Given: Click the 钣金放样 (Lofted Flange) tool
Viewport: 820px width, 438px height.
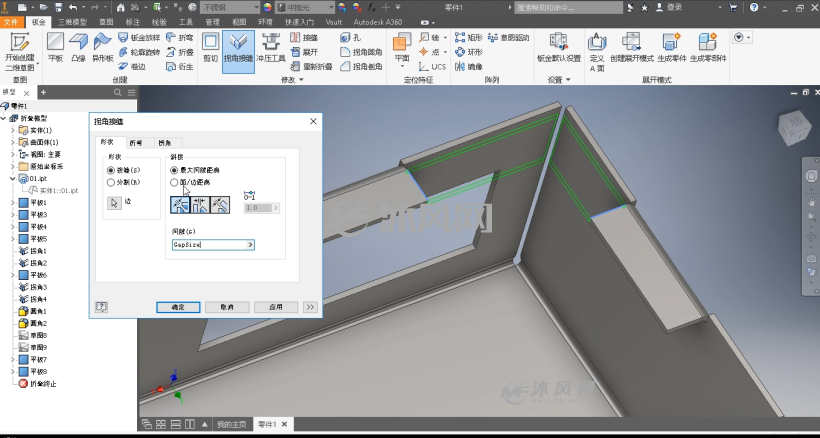Looking at the screenshot, I should pos(139,38).
